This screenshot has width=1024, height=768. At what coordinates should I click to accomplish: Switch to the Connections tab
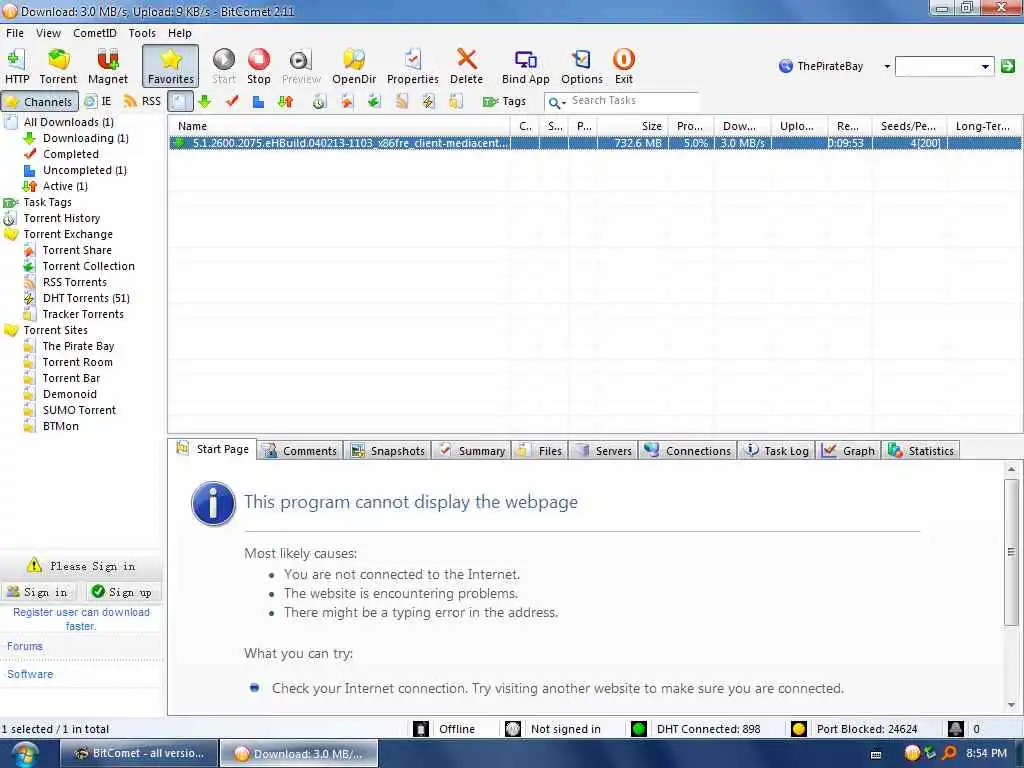688,451
